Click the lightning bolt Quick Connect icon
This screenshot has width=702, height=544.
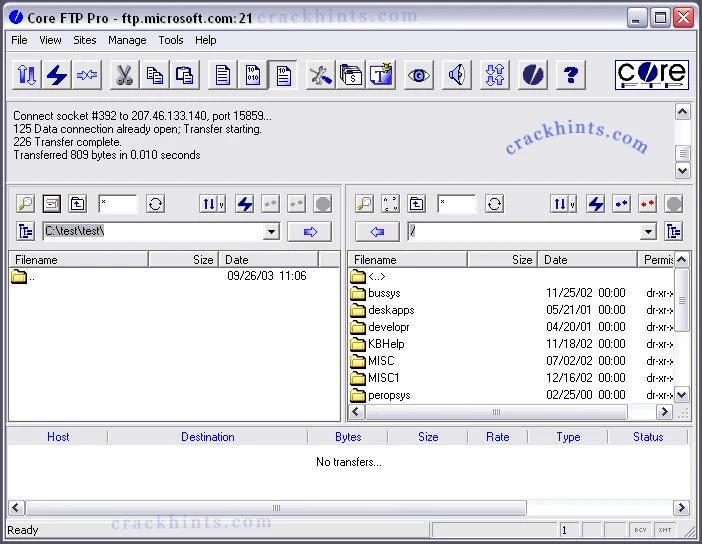coord(56,75)
